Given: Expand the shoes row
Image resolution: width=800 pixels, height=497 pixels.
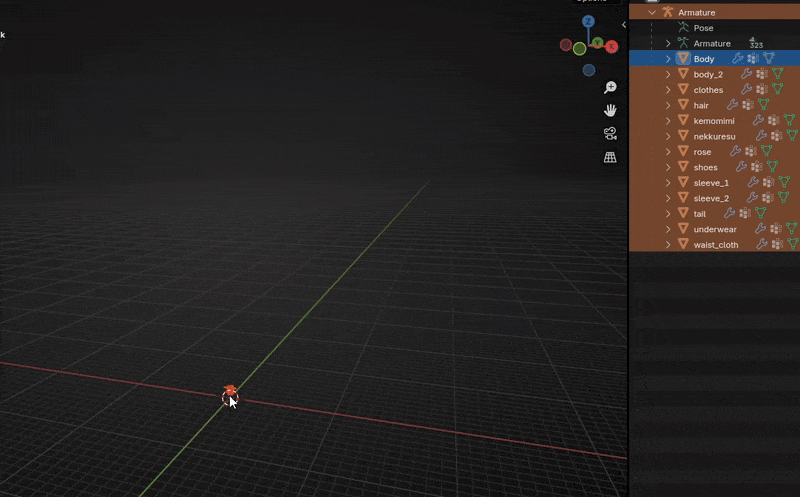Looking at the screenshot, I should coord(668,167).
